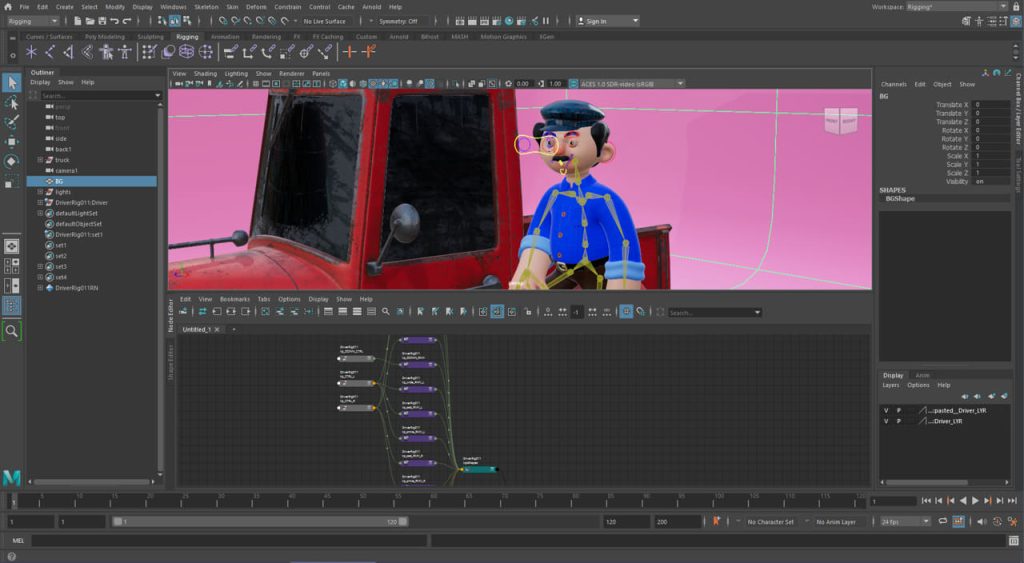Click the auto keyframe toggle icon

coord(714,522)
